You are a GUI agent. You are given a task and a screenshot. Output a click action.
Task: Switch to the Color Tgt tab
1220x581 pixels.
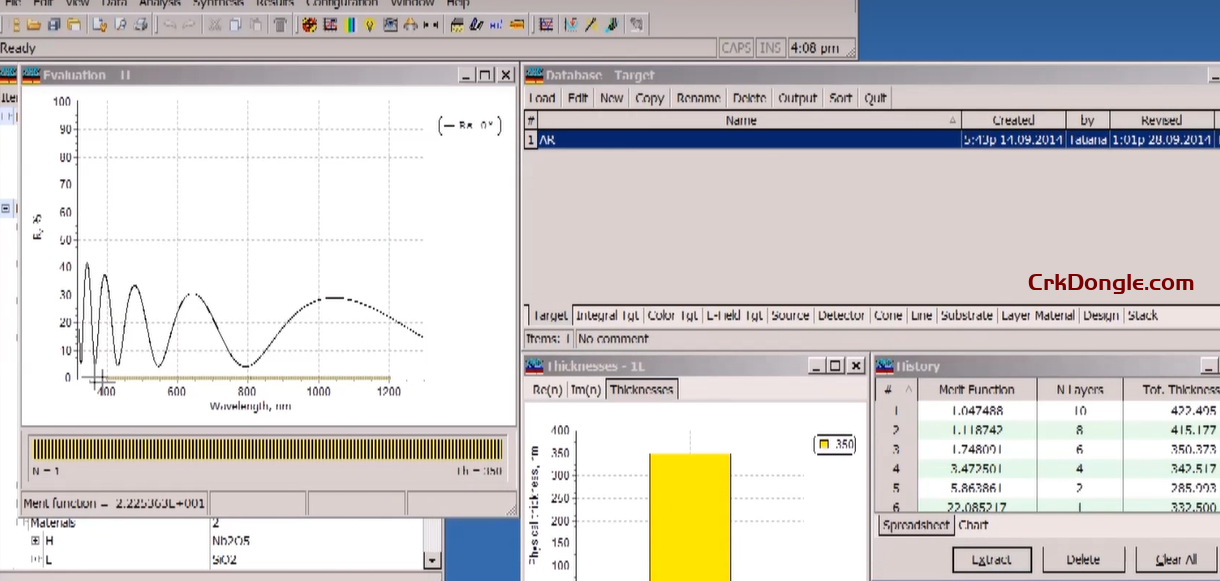(x=672, y=315)
